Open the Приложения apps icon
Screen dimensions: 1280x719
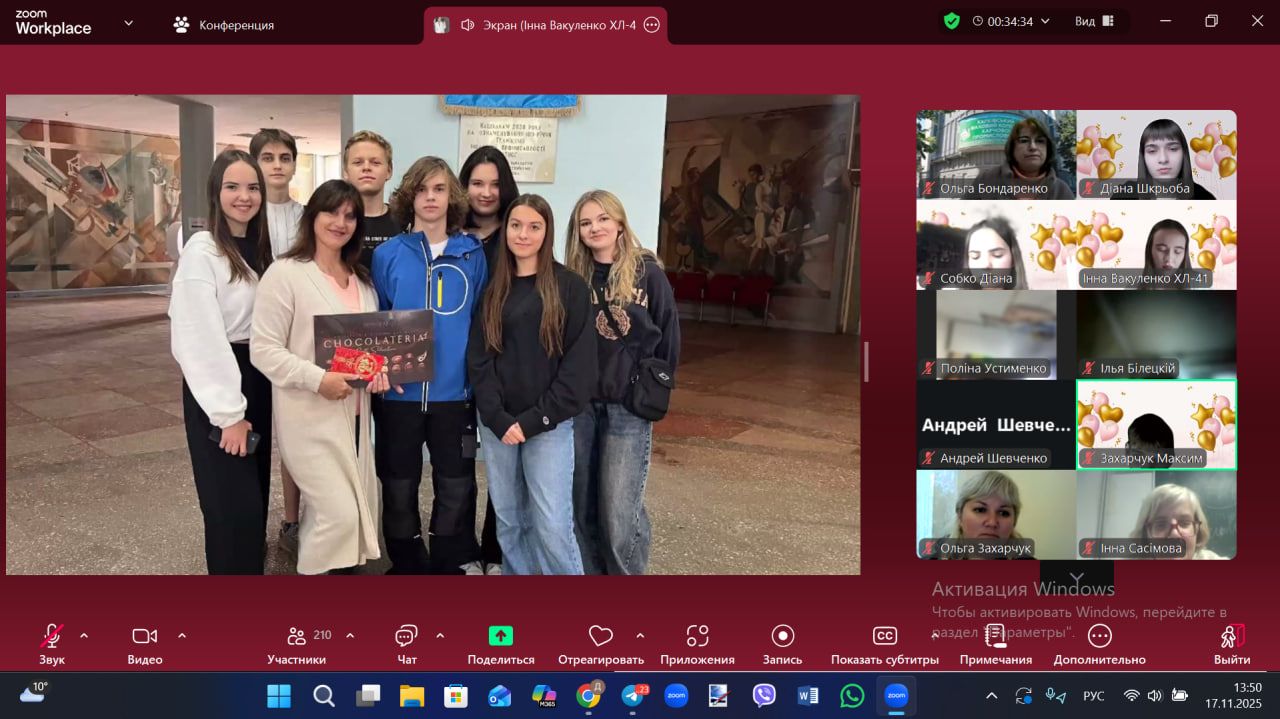[697, 636]
